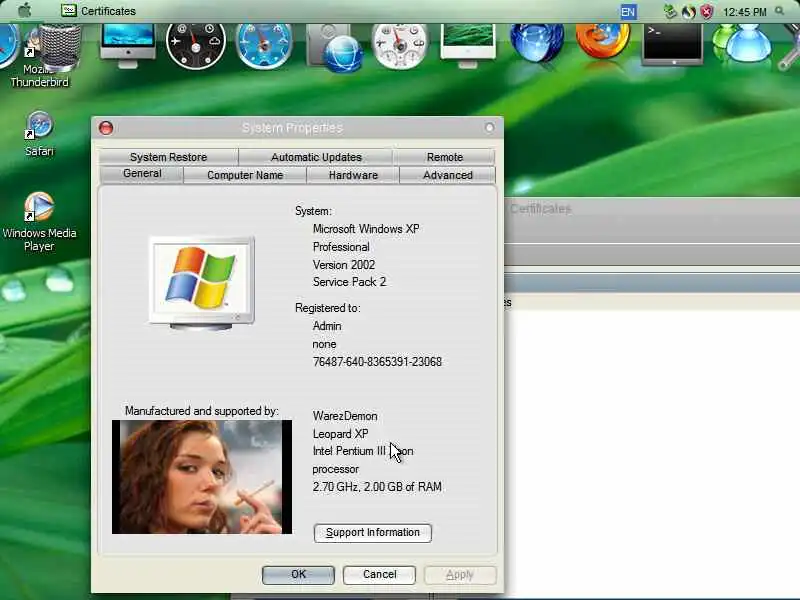
Task: Open the Apple logo menu
Action: click(24, 10)
